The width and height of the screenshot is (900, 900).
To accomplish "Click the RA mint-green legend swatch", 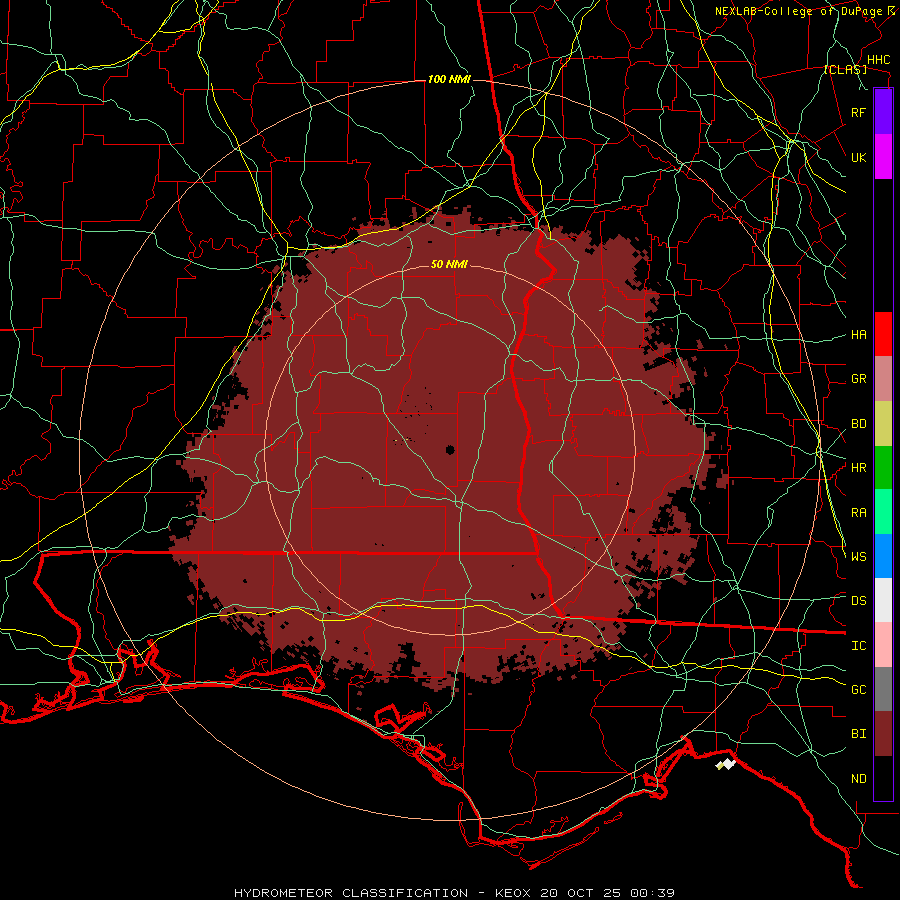I will tap(883, 512).
